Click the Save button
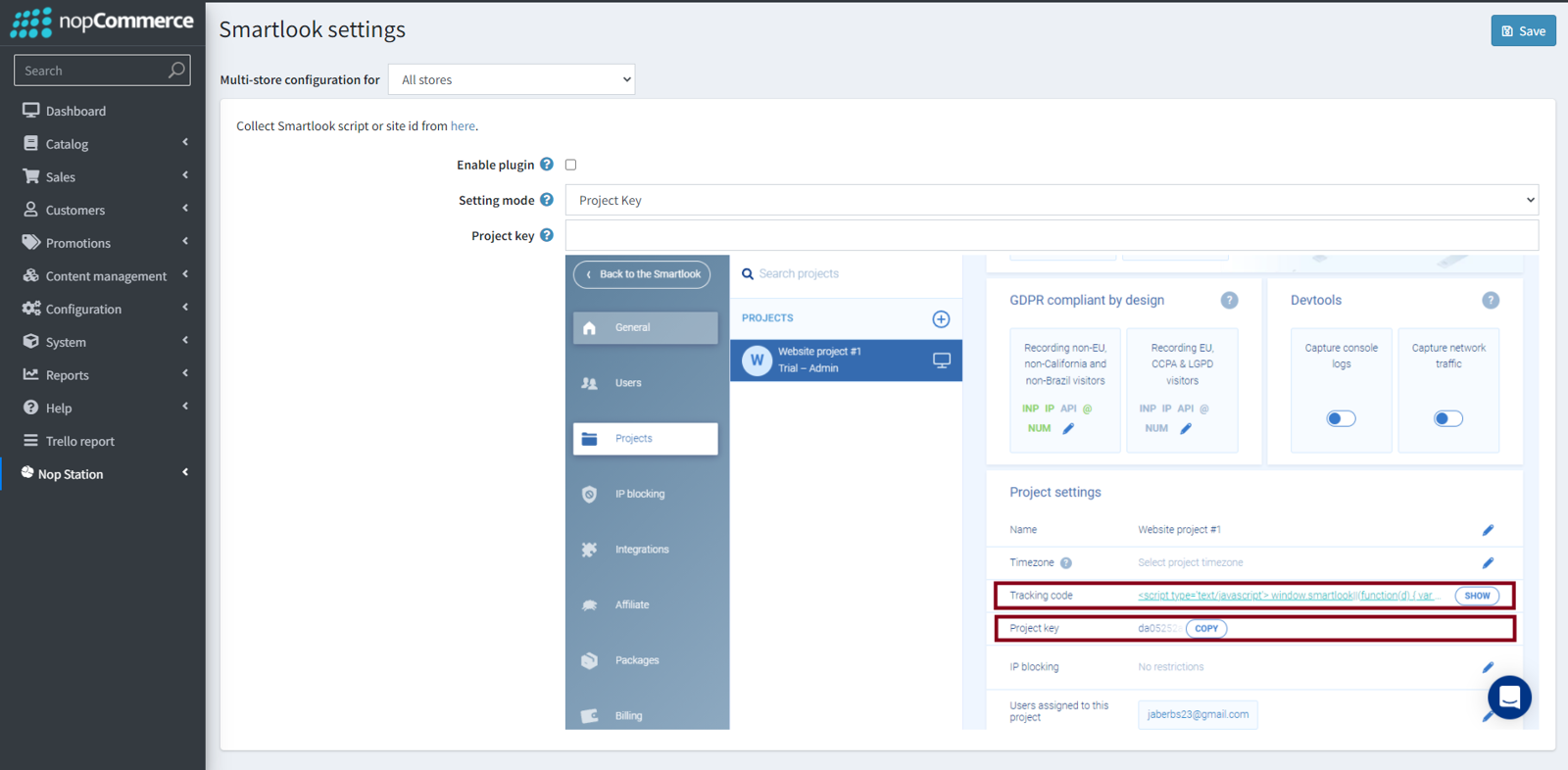The image size is (1568, 770). [x=1523, y=30]
